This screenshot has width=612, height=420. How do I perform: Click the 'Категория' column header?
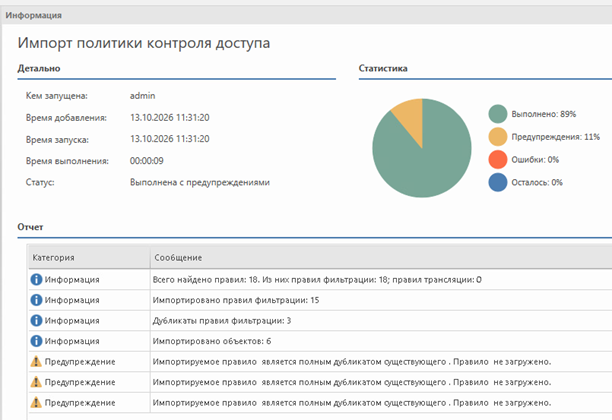(x=89, y=258)
